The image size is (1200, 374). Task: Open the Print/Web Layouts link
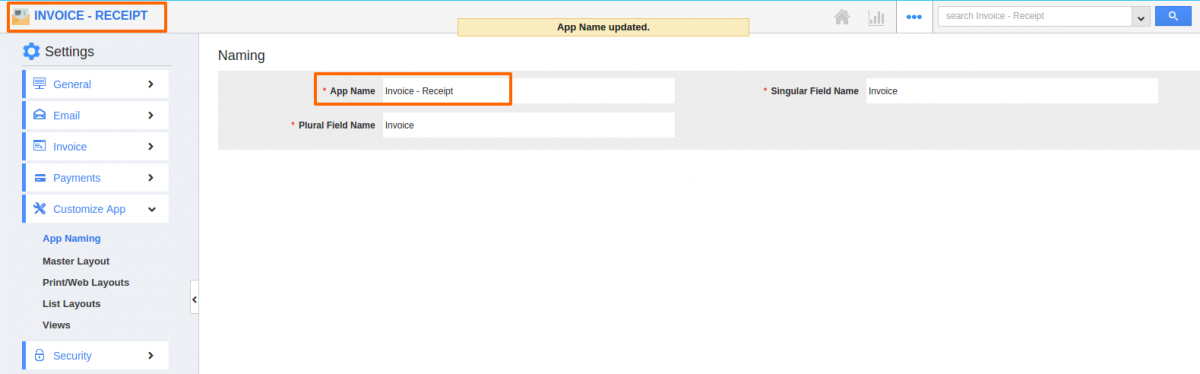point(86,282)
